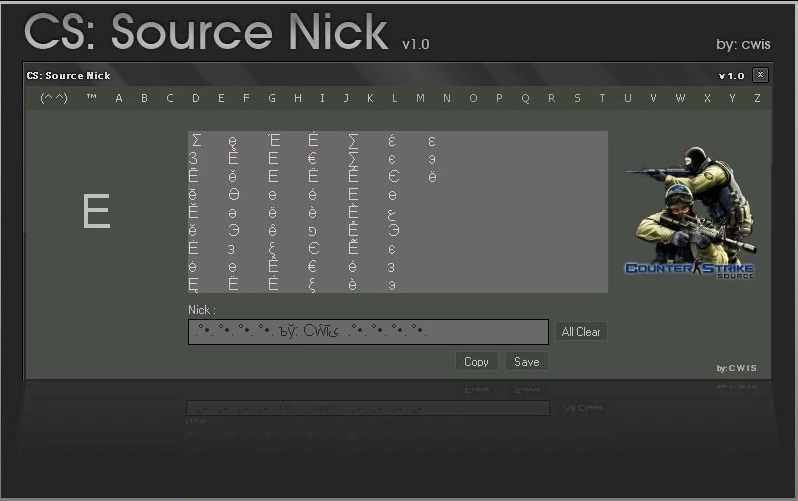Switch to the letter B tab
The width and height of the screenshot is (798, 501).
click(145, 98)
